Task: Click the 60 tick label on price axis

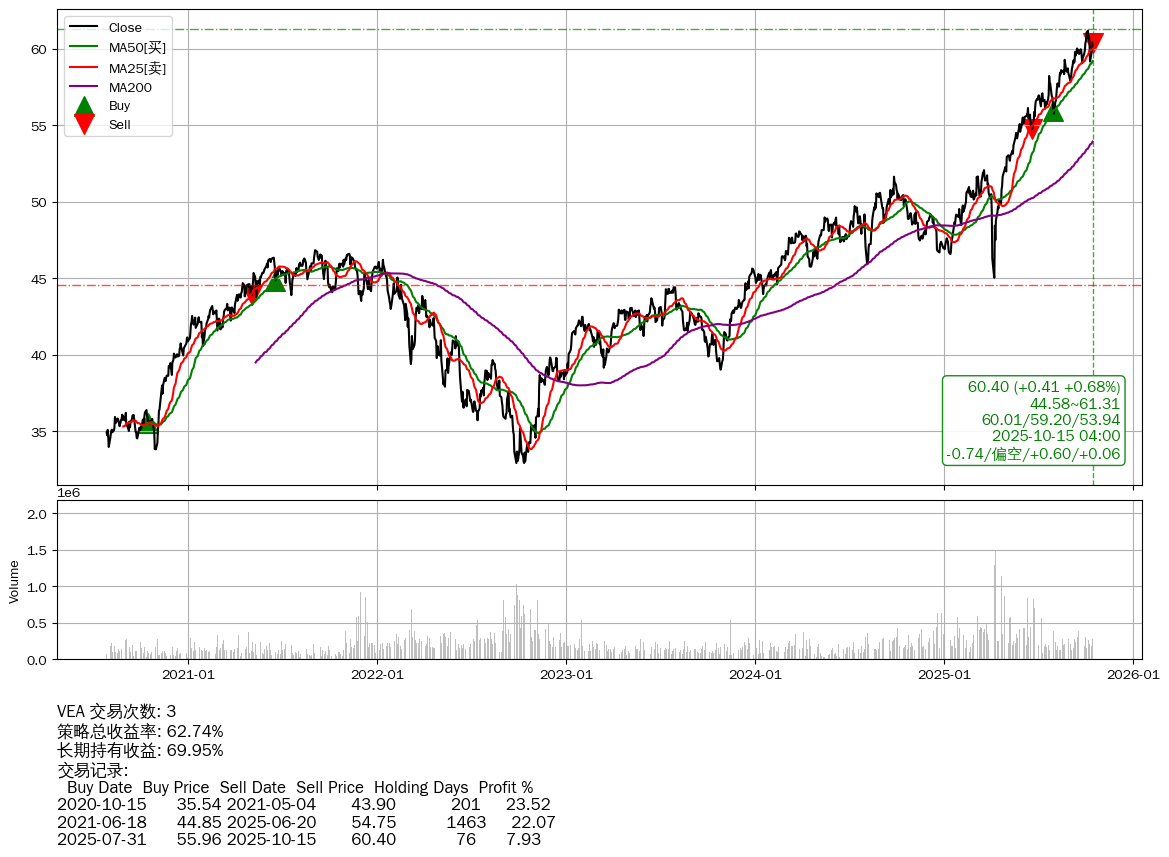Action: coord(40,49)
